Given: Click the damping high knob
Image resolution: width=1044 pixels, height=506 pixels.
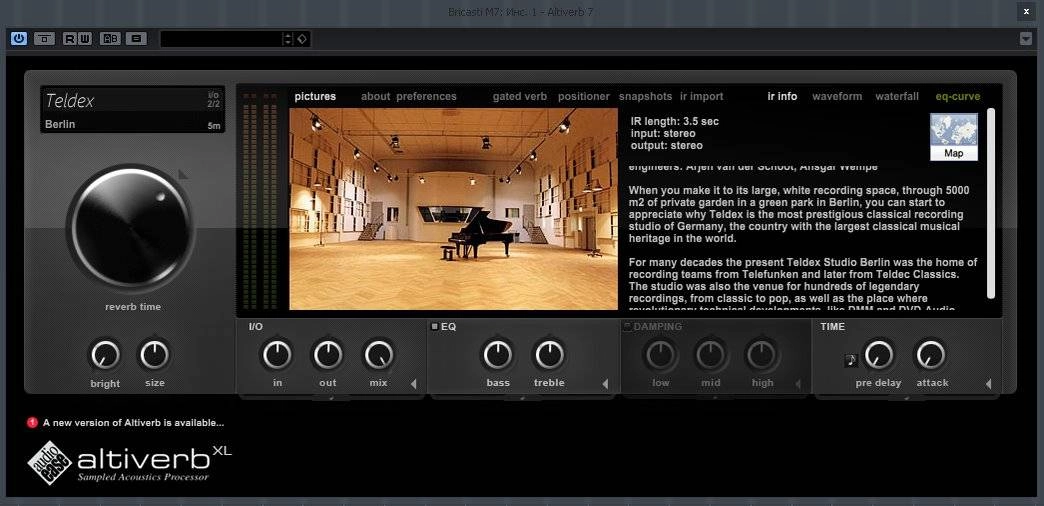Looking at the screenshot, I should (x=762, y=355).
